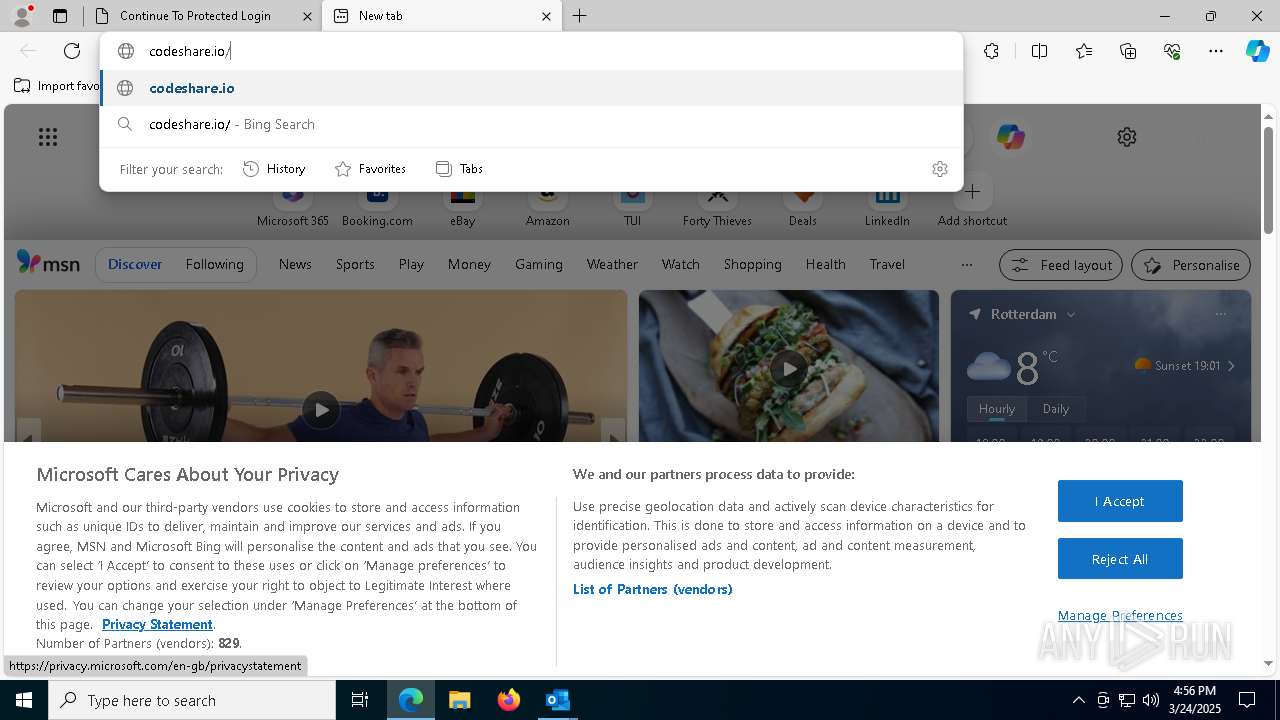Screen dimensions: 1280x720
Task: Open List of Partners (vendors) link
Action: [653, 589]
